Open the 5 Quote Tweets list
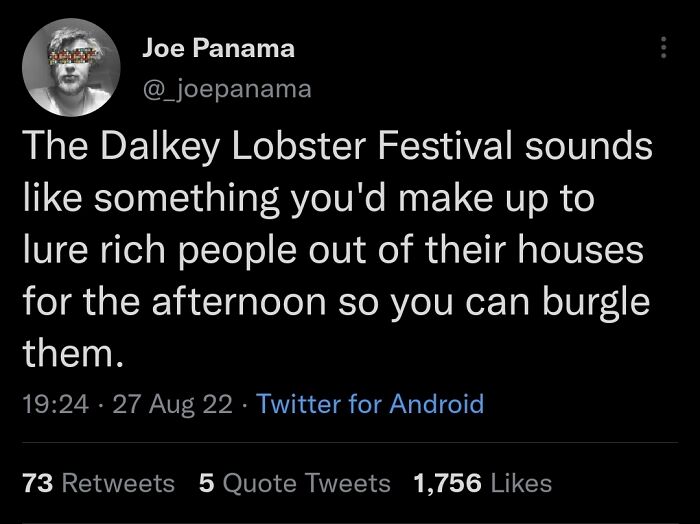This screenshot has height=524, width=700. tap(295, 483)
